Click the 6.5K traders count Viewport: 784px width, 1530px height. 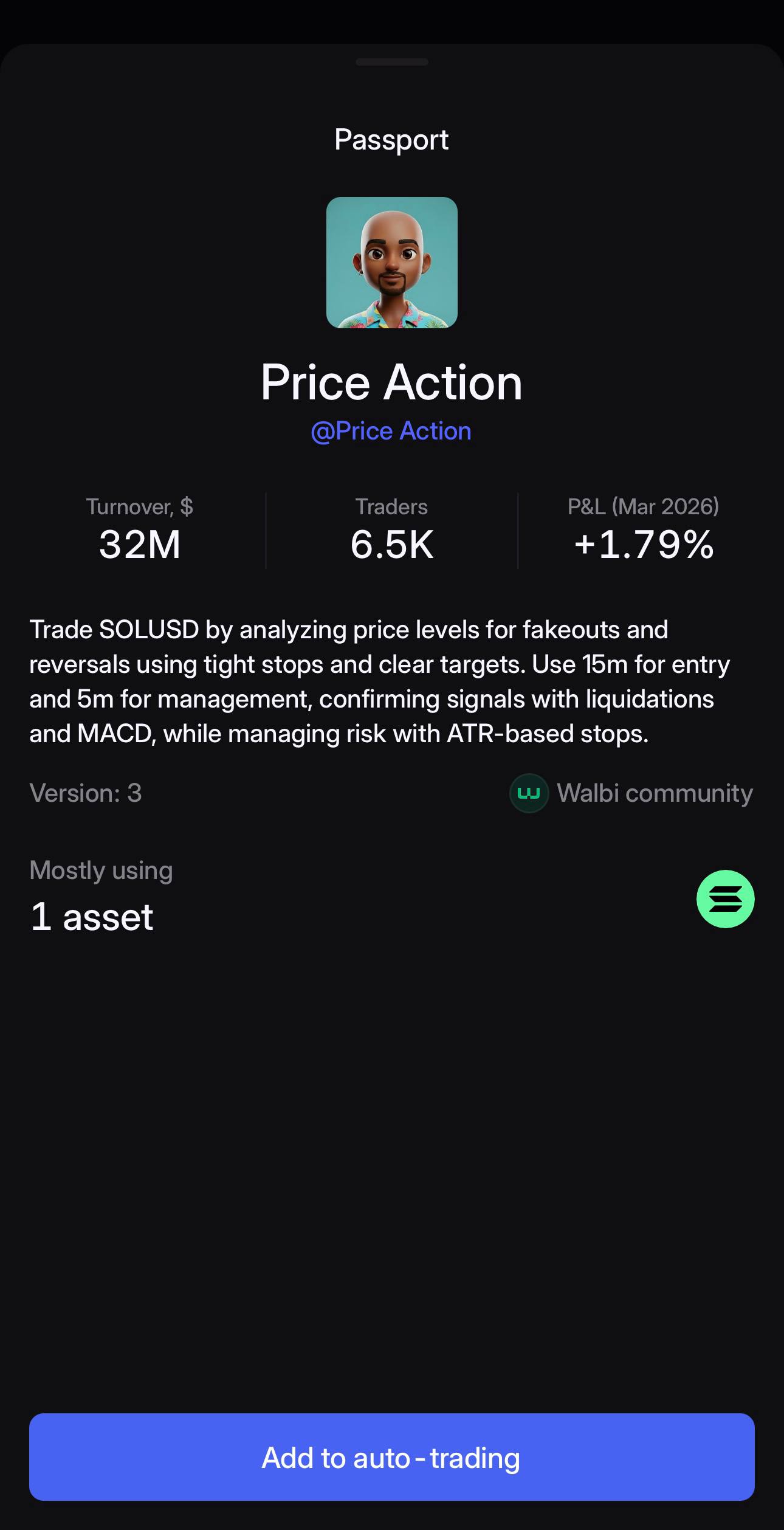coord(392,544)
